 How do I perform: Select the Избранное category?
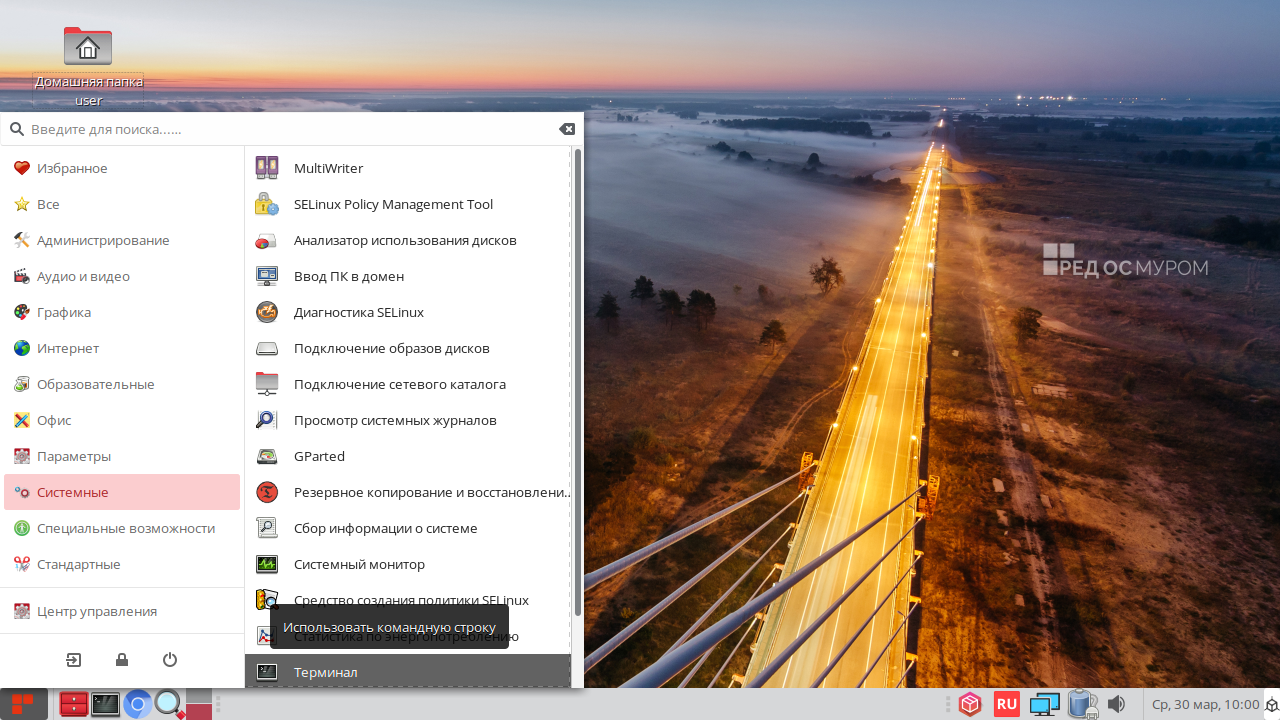pyautogui.click(x=72, y=168)
